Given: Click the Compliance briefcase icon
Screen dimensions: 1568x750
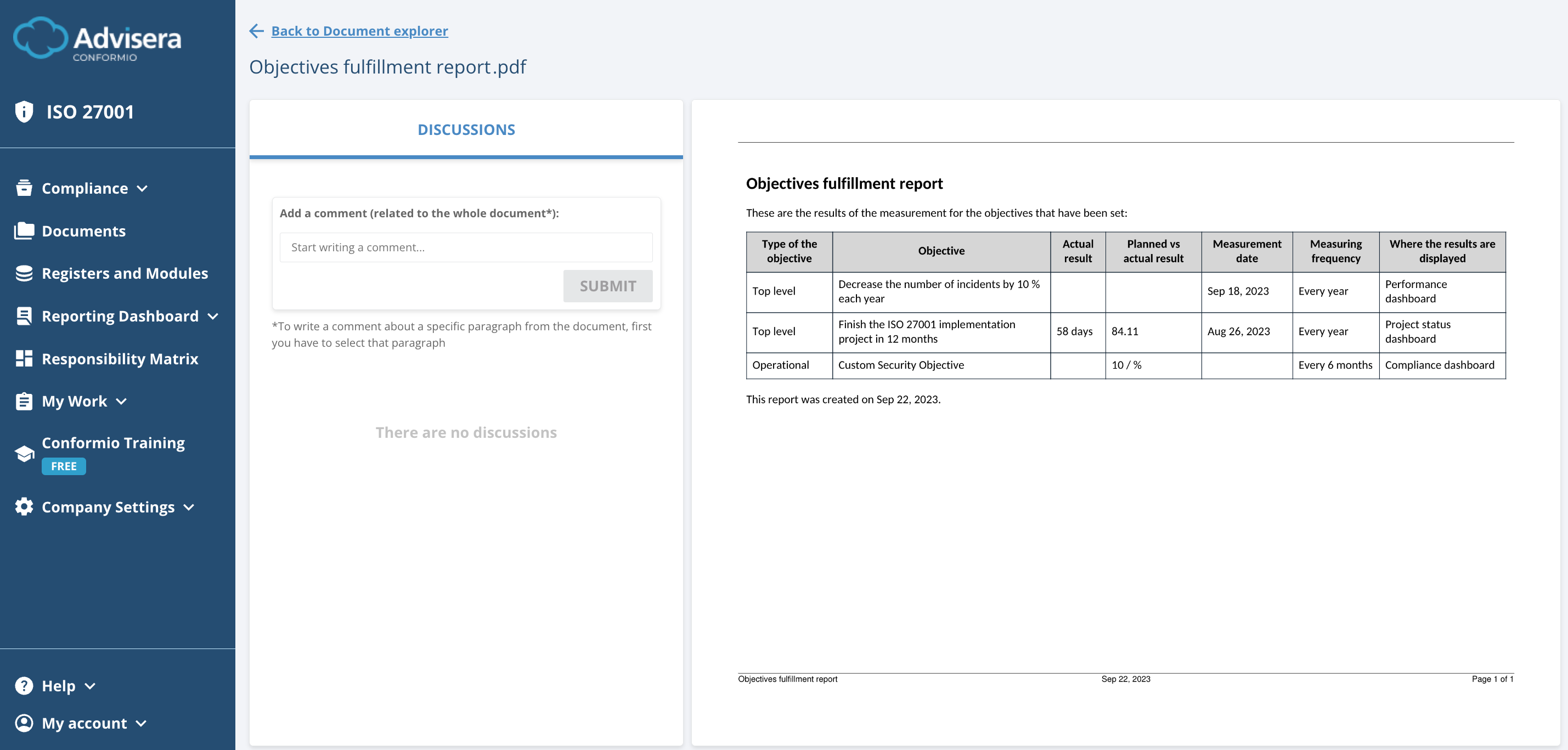Looking at the screenshot, I should click(23, 188).
